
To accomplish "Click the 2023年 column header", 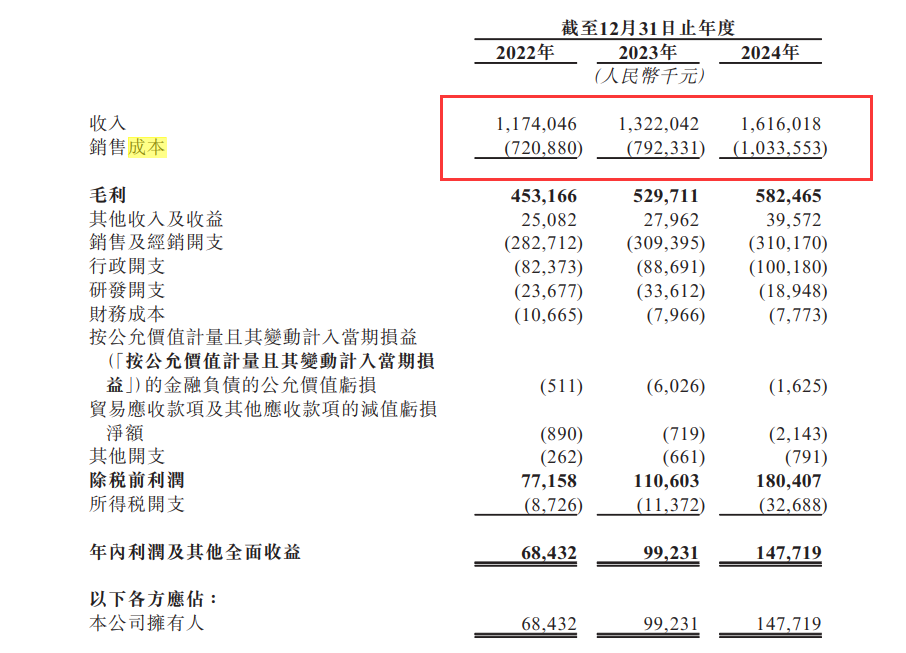I will click(648, 53).
